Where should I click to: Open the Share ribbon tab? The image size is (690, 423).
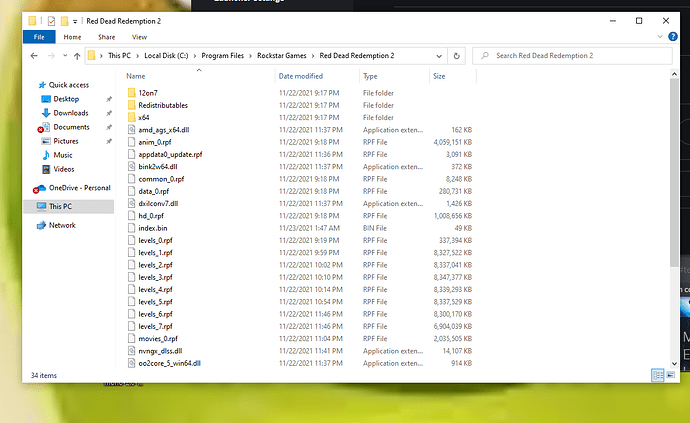tap(106, 37)
